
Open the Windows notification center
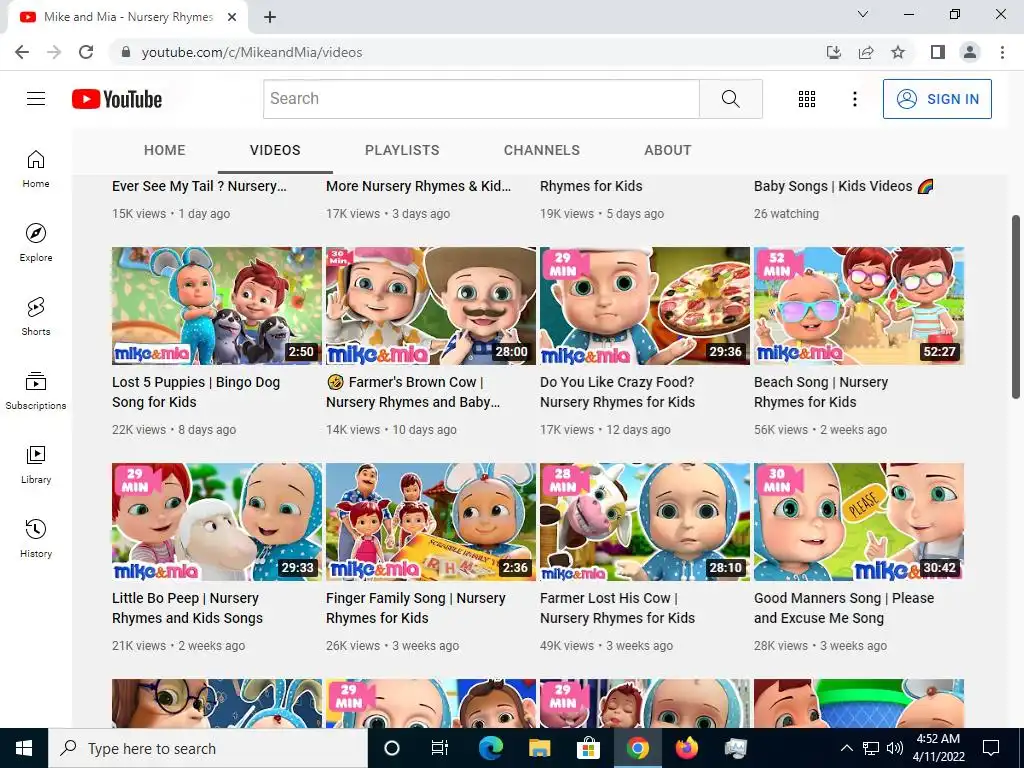(x=991, y=748)
